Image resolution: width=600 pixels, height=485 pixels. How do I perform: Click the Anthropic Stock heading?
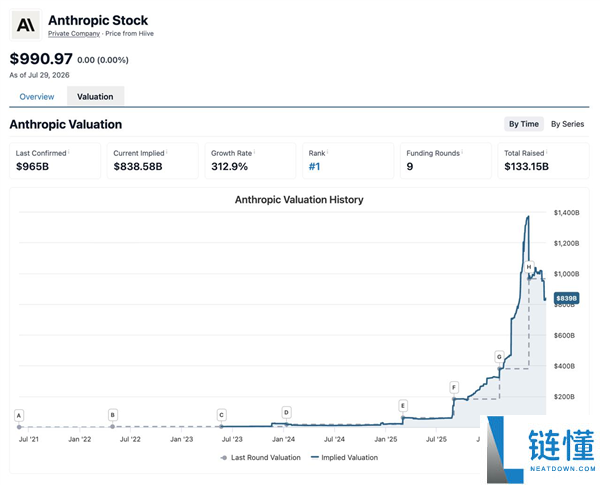point(98,20)
